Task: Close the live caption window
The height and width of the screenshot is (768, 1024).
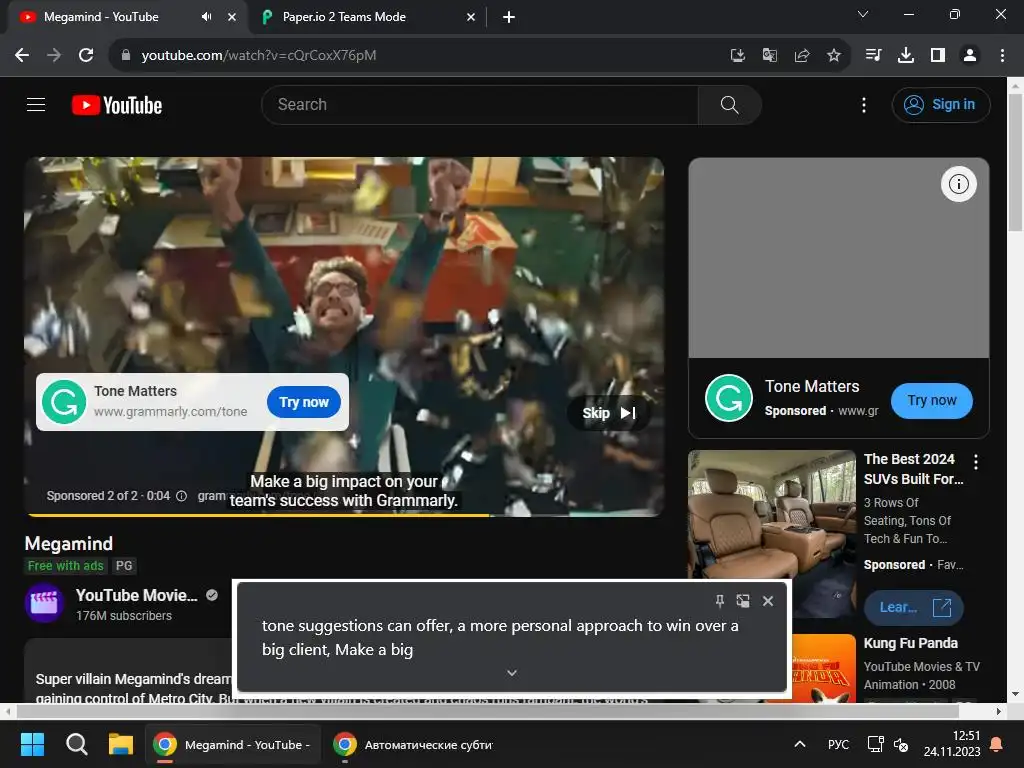Action: (768, 601)
